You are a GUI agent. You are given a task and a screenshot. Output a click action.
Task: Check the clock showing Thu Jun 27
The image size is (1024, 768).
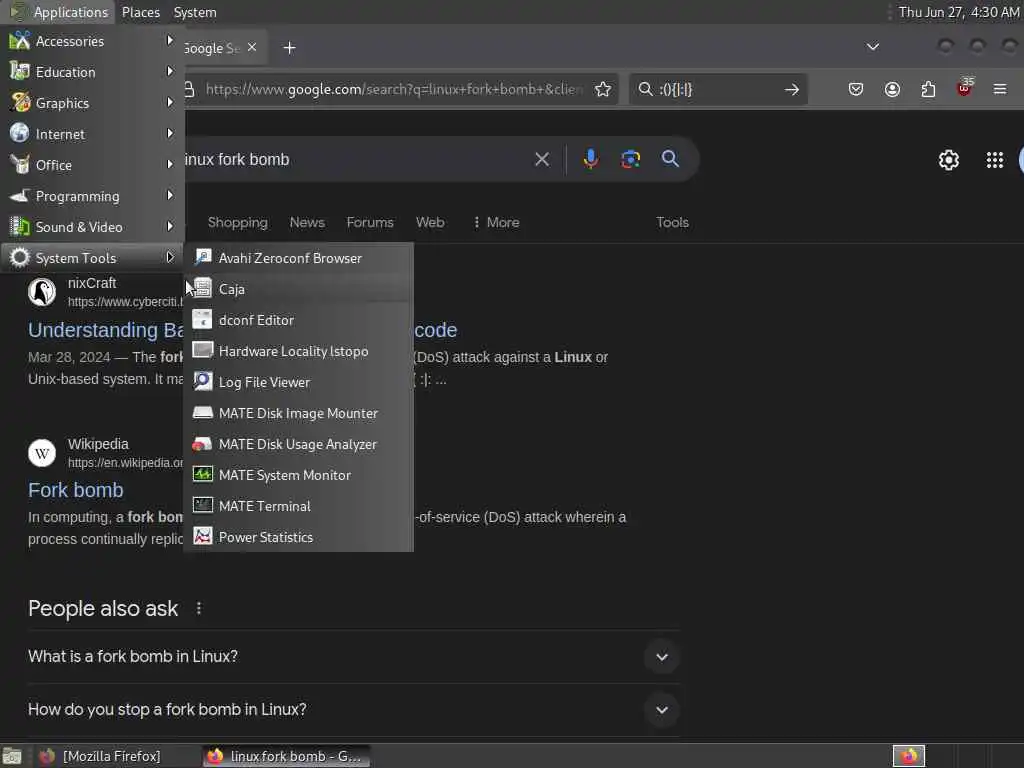pos(958,12)
